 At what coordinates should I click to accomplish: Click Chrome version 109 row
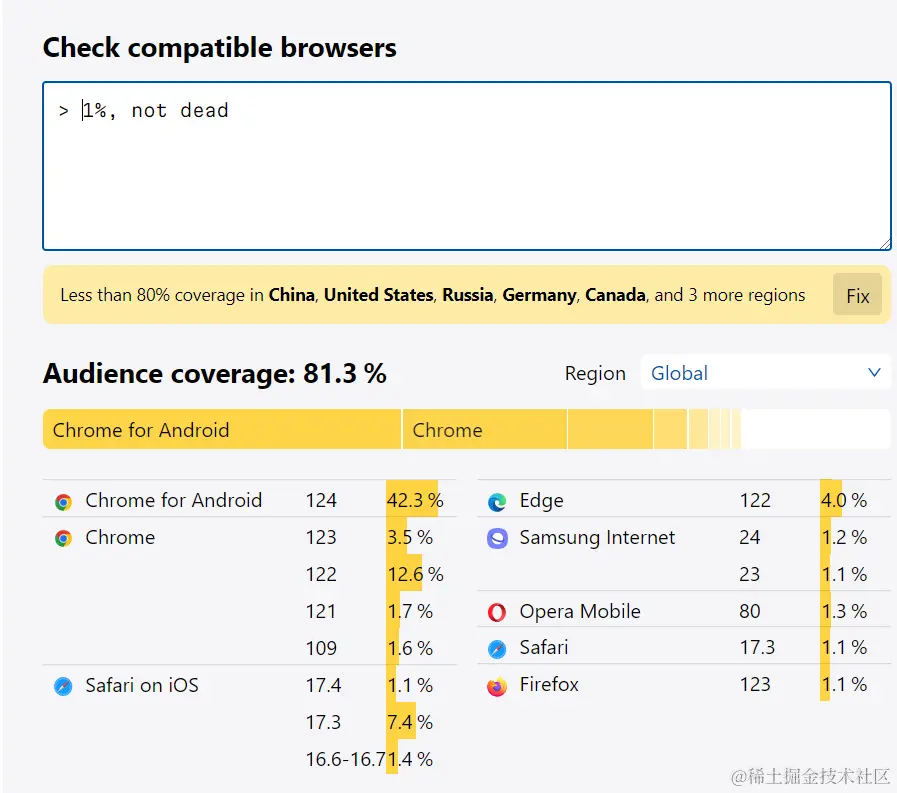[x=321, y=648]
